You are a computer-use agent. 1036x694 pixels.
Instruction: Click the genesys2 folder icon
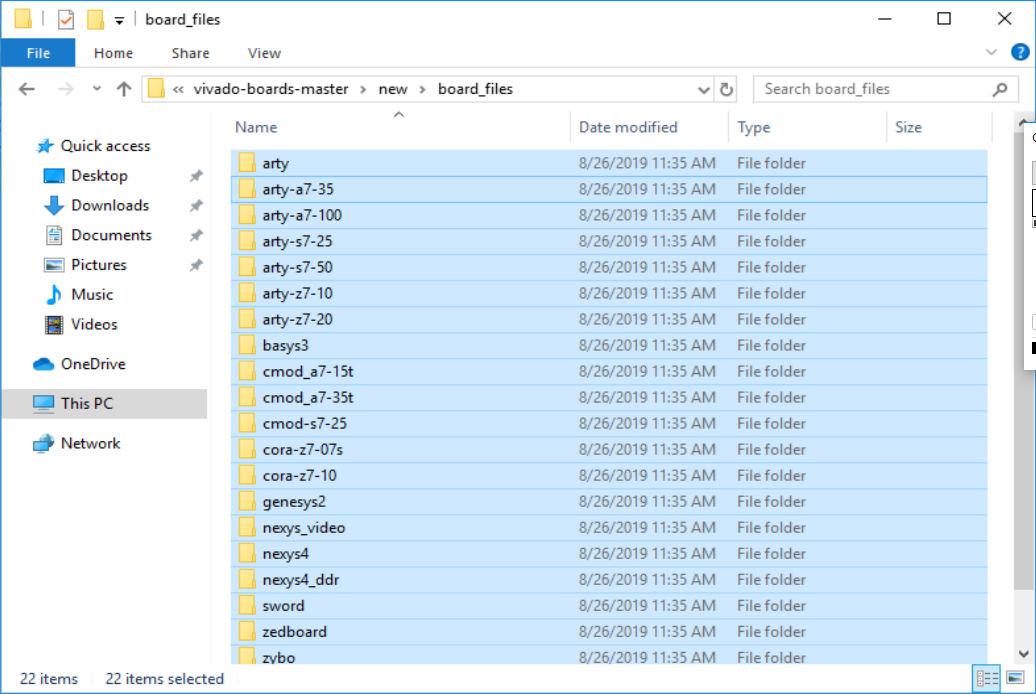coord(247,502)
